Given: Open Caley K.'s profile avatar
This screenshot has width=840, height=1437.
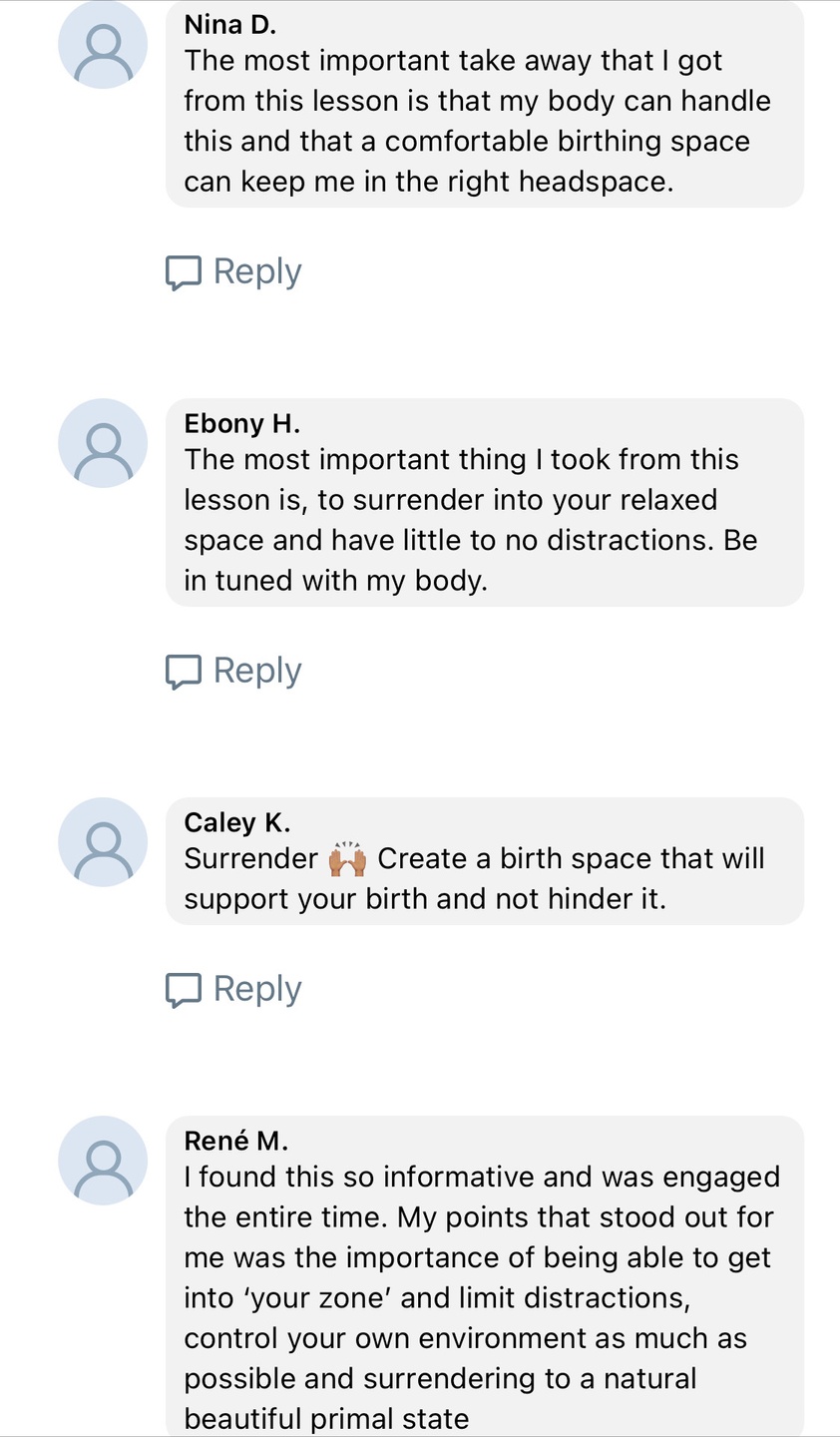Looking at the screenshot, I should coord(103,841).
